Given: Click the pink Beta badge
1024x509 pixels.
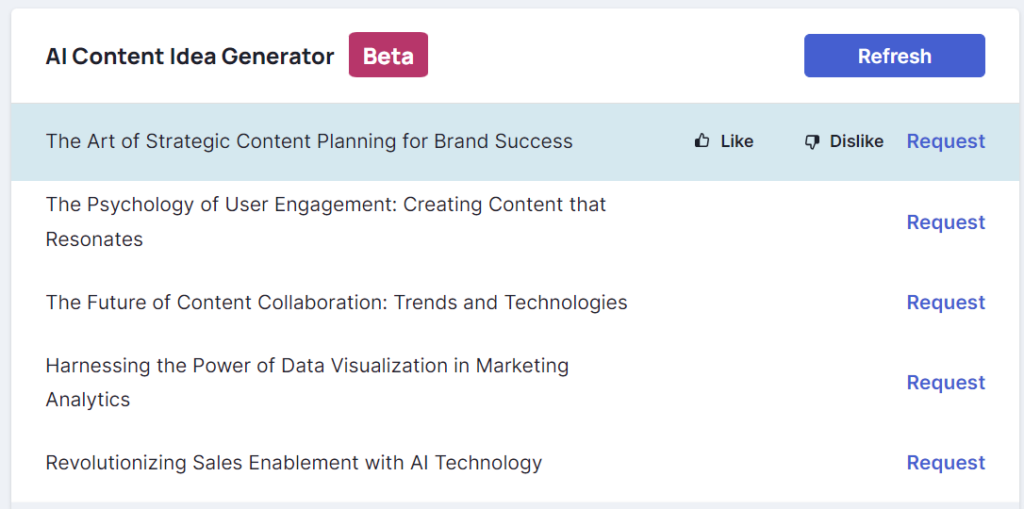Looking at the screenshot, I should (x=388, y=55).
